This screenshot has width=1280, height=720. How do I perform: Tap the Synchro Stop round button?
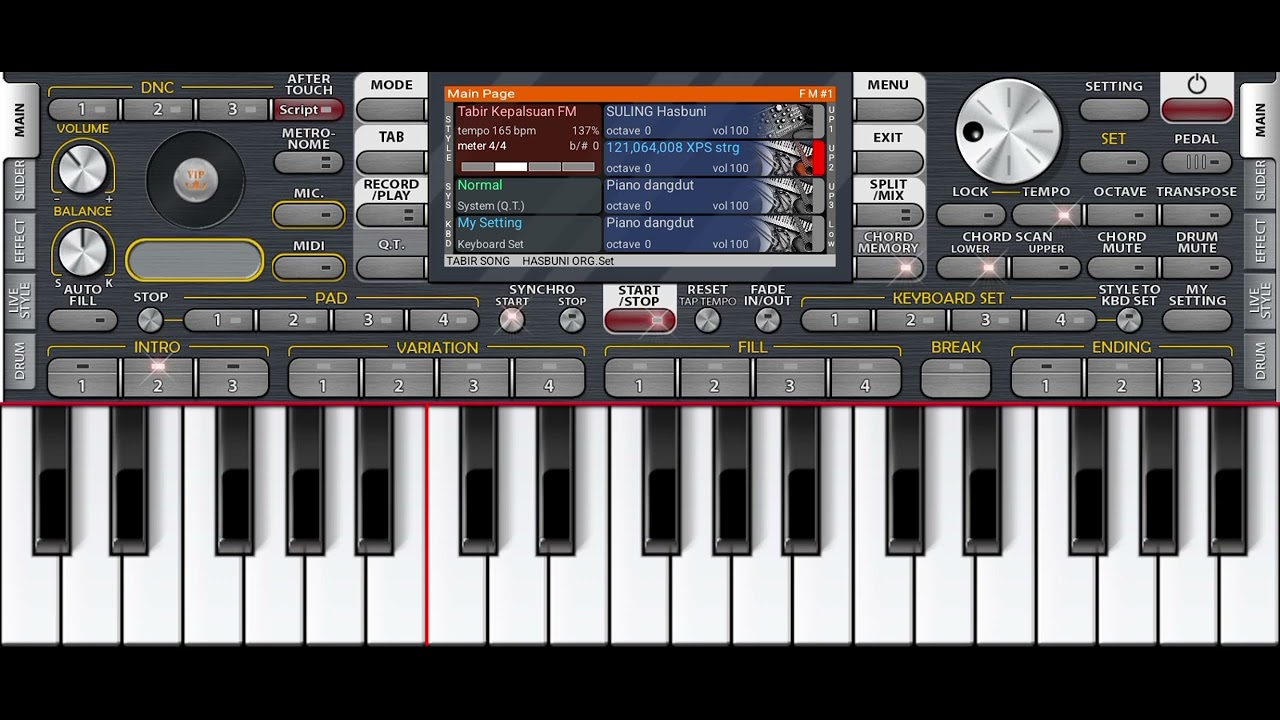572,320
